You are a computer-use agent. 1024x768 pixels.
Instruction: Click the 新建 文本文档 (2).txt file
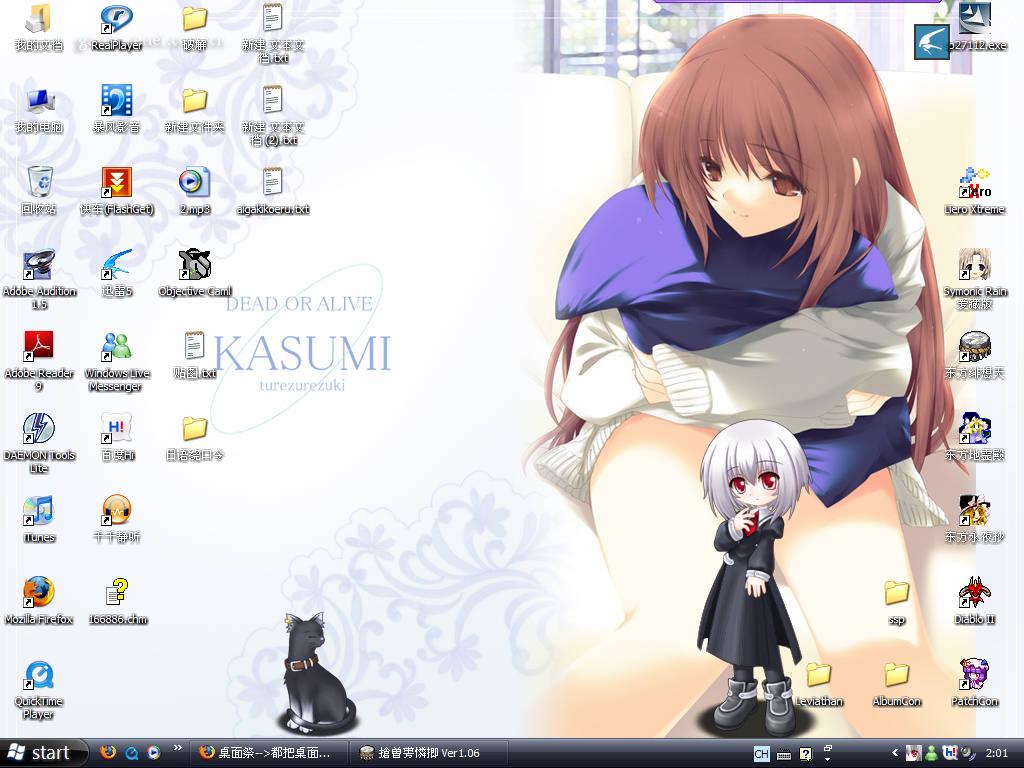pyautogui.click(x=273, y=116)
